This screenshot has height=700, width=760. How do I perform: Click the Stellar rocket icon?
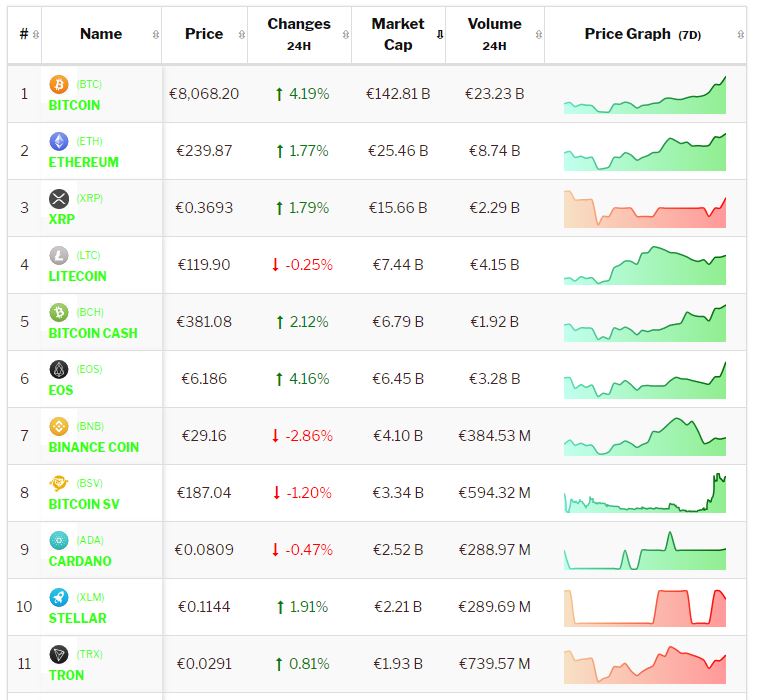pos(59,598)
